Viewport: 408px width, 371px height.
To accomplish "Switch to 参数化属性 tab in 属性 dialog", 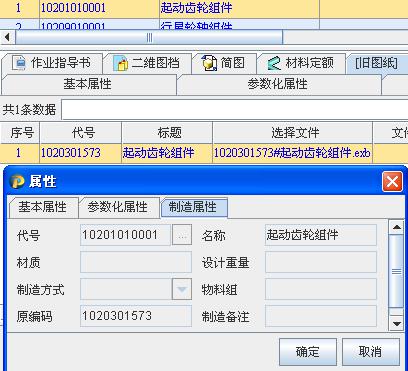I will [118, 207].
